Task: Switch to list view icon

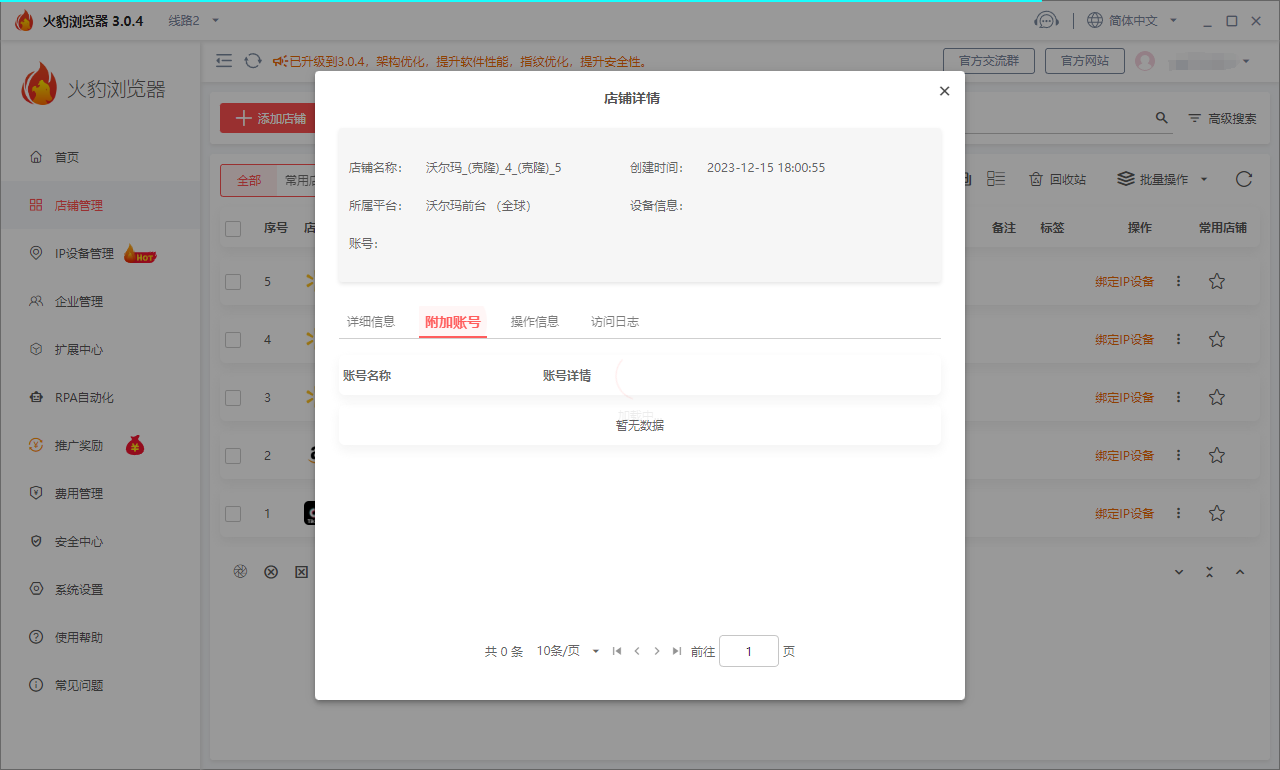Action: [x=995, y=179]
